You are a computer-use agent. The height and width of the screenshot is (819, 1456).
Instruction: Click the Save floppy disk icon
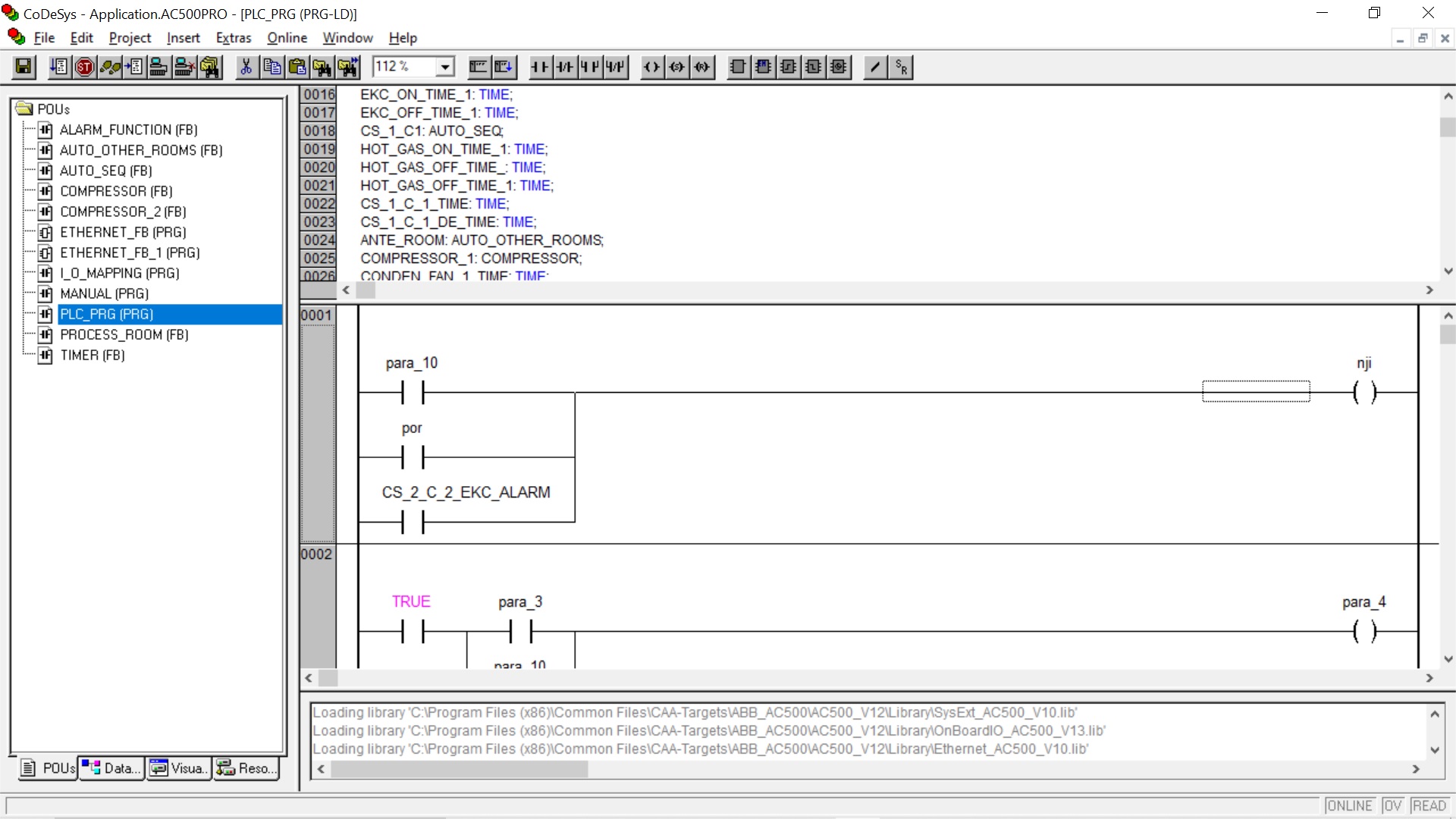(x=24, y=67)
